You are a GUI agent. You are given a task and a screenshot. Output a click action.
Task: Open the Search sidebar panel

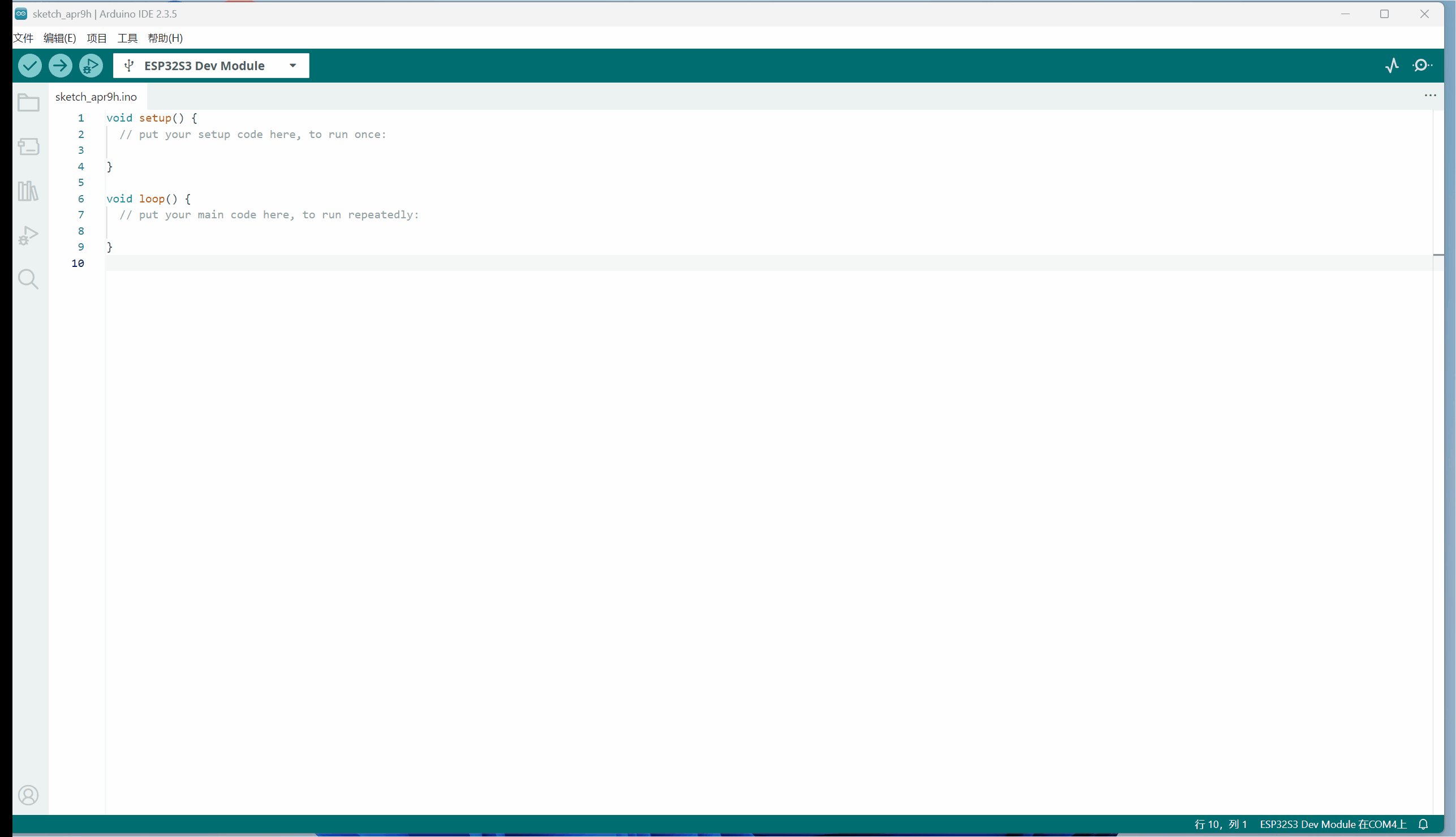(28, 279)
